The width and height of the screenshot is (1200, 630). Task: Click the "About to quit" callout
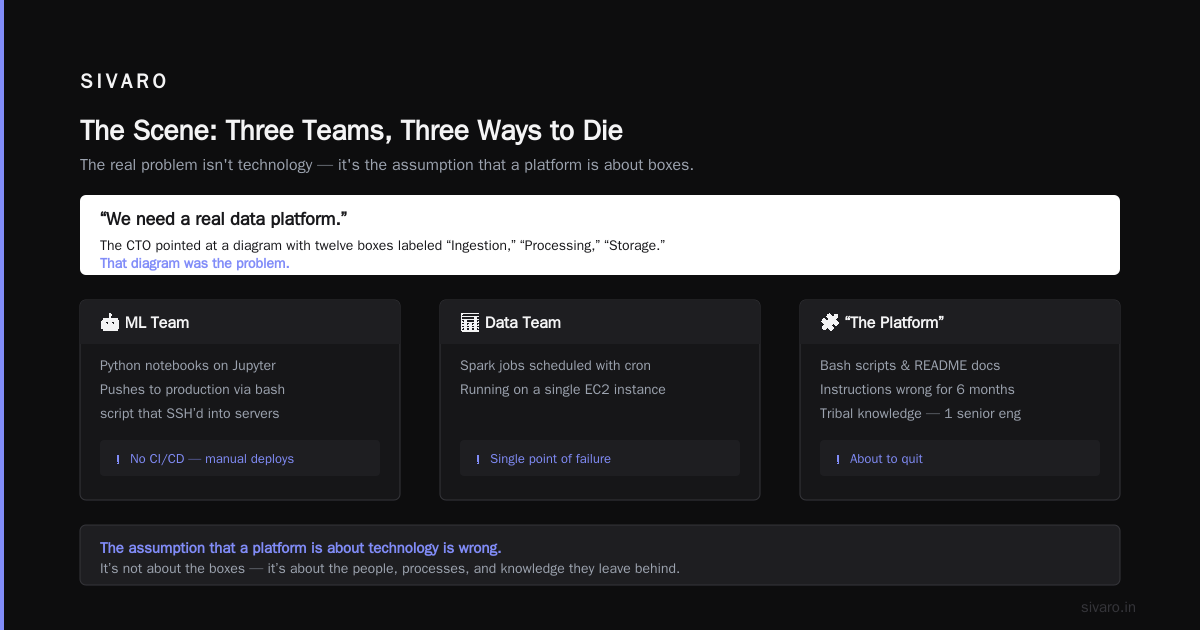click(960, 458)
